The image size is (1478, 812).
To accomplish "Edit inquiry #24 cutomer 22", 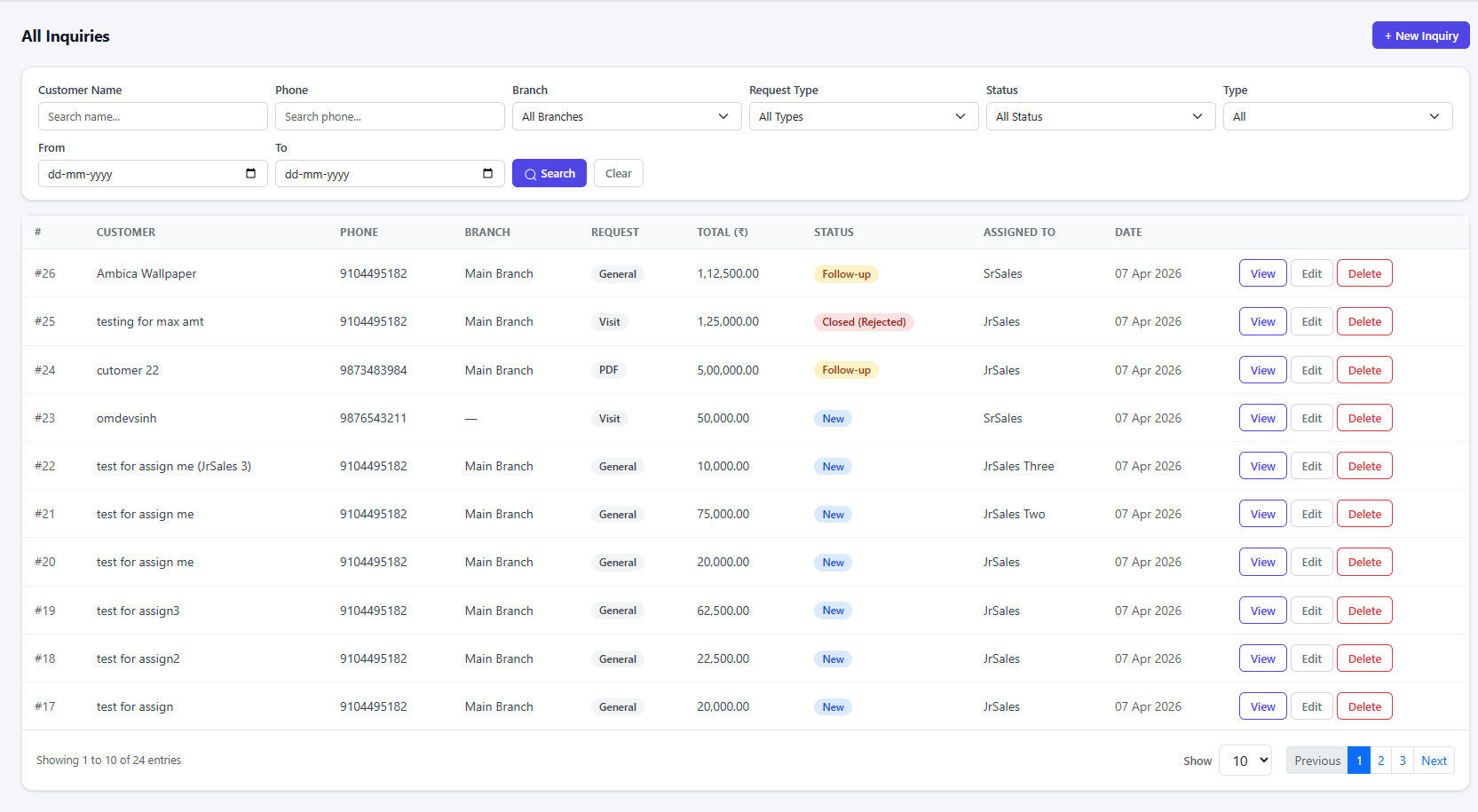I will (1311, 370).
